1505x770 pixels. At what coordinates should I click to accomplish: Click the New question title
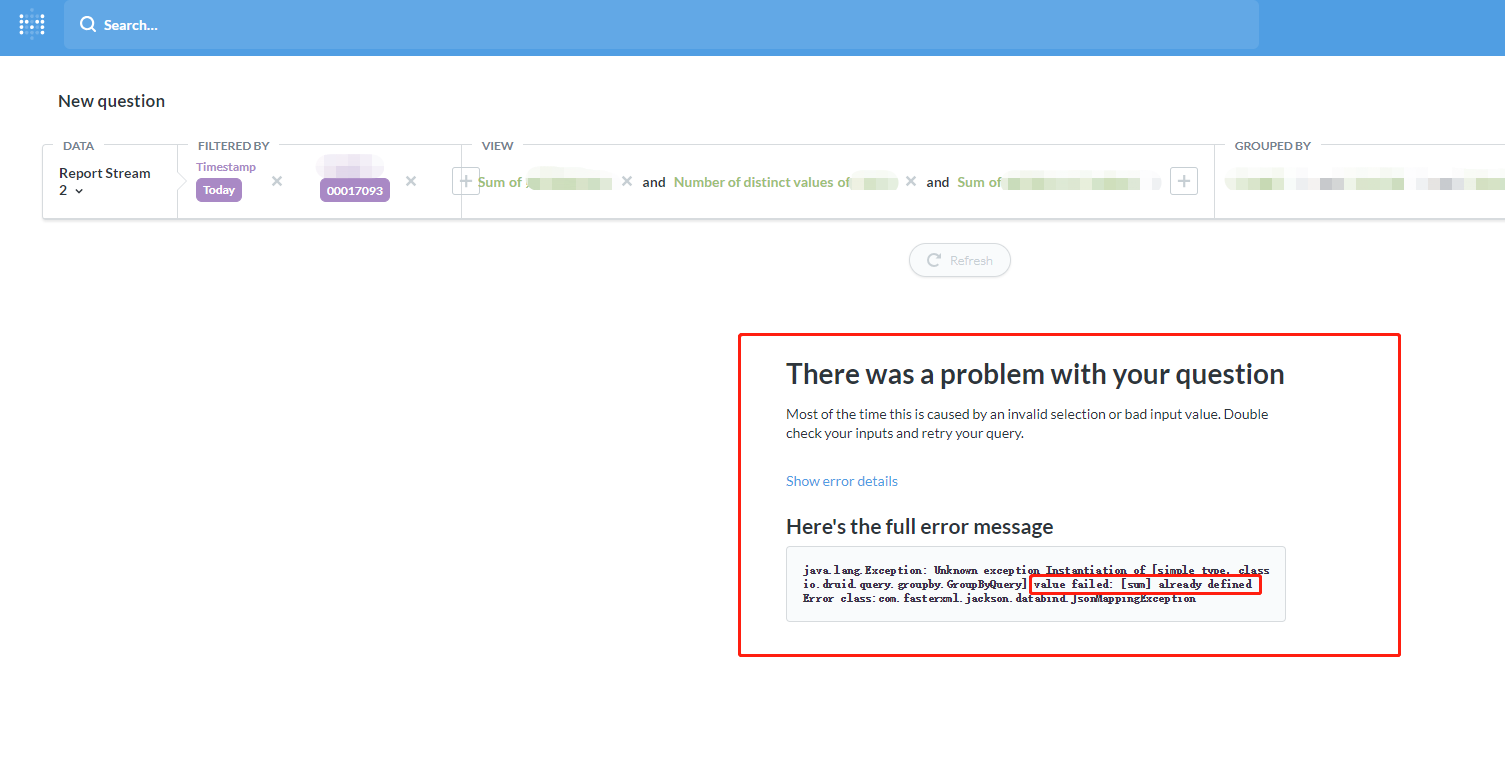pyautogui.click(x=112, y=101)
